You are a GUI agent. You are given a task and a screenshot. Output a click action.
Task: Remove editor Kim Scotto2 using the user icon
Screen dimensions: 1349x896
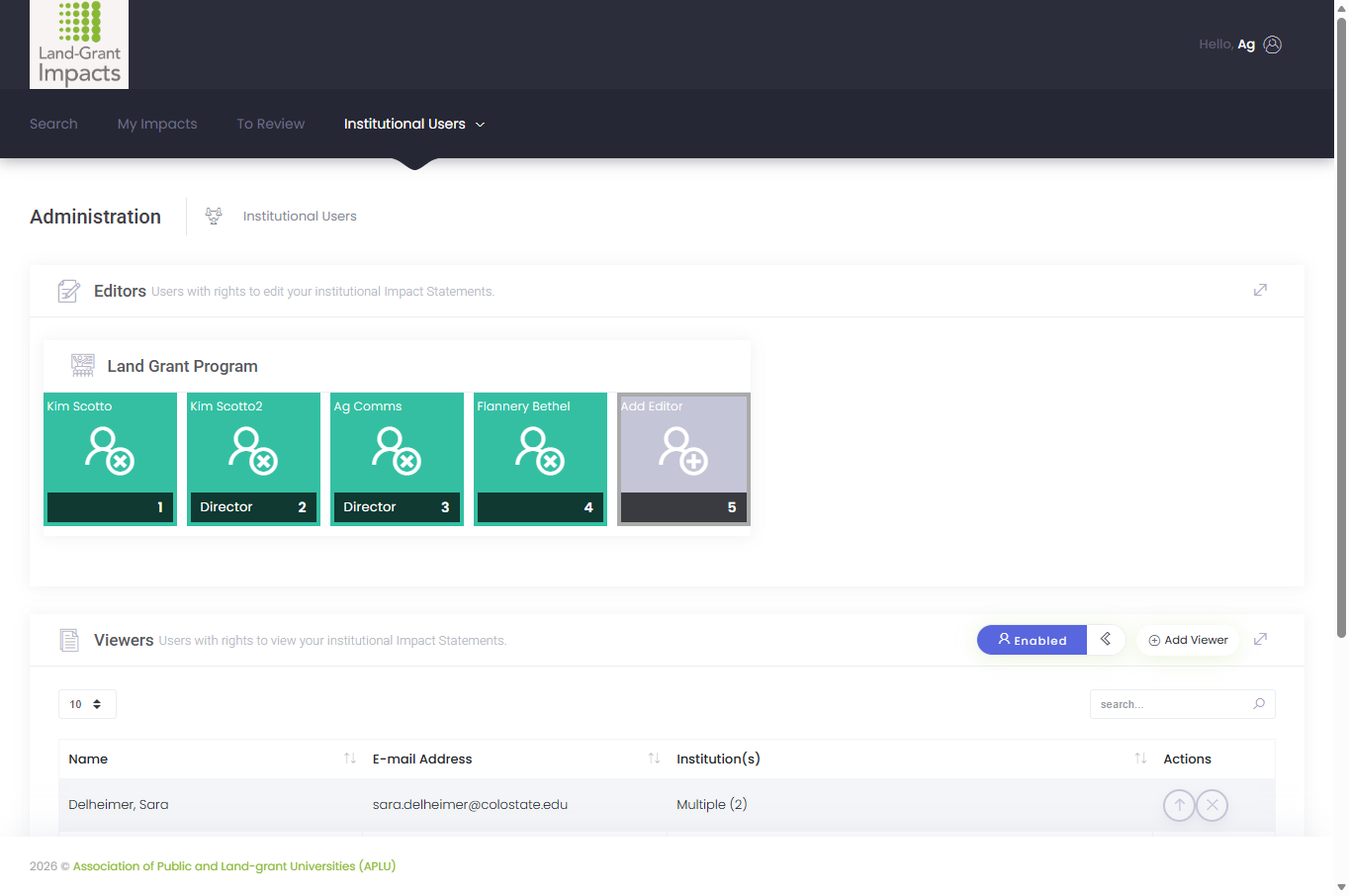(x=253, y=450)
